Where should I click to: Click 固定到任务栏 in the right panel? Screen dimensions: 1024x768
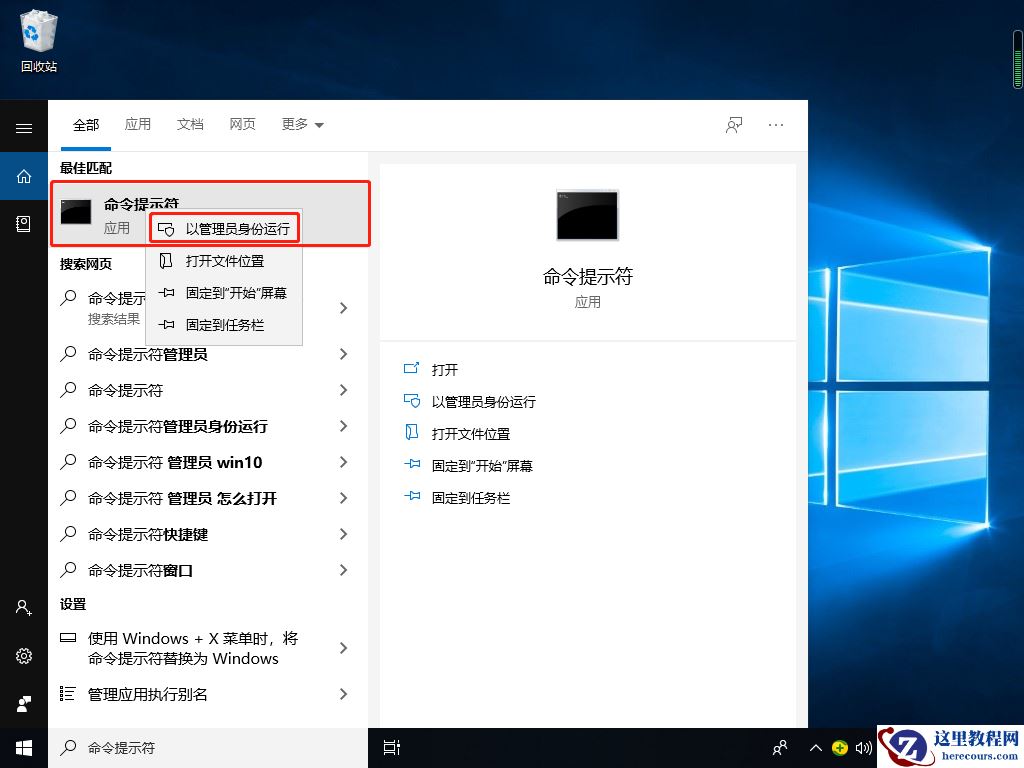click(470, 497)
